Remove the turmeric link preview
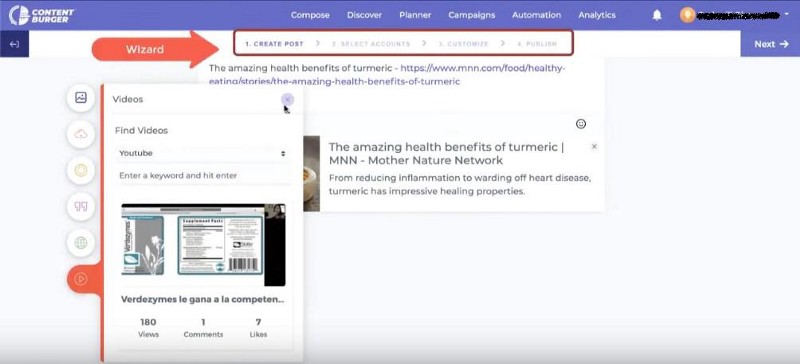The image size is (800, 364). [594, 147]
